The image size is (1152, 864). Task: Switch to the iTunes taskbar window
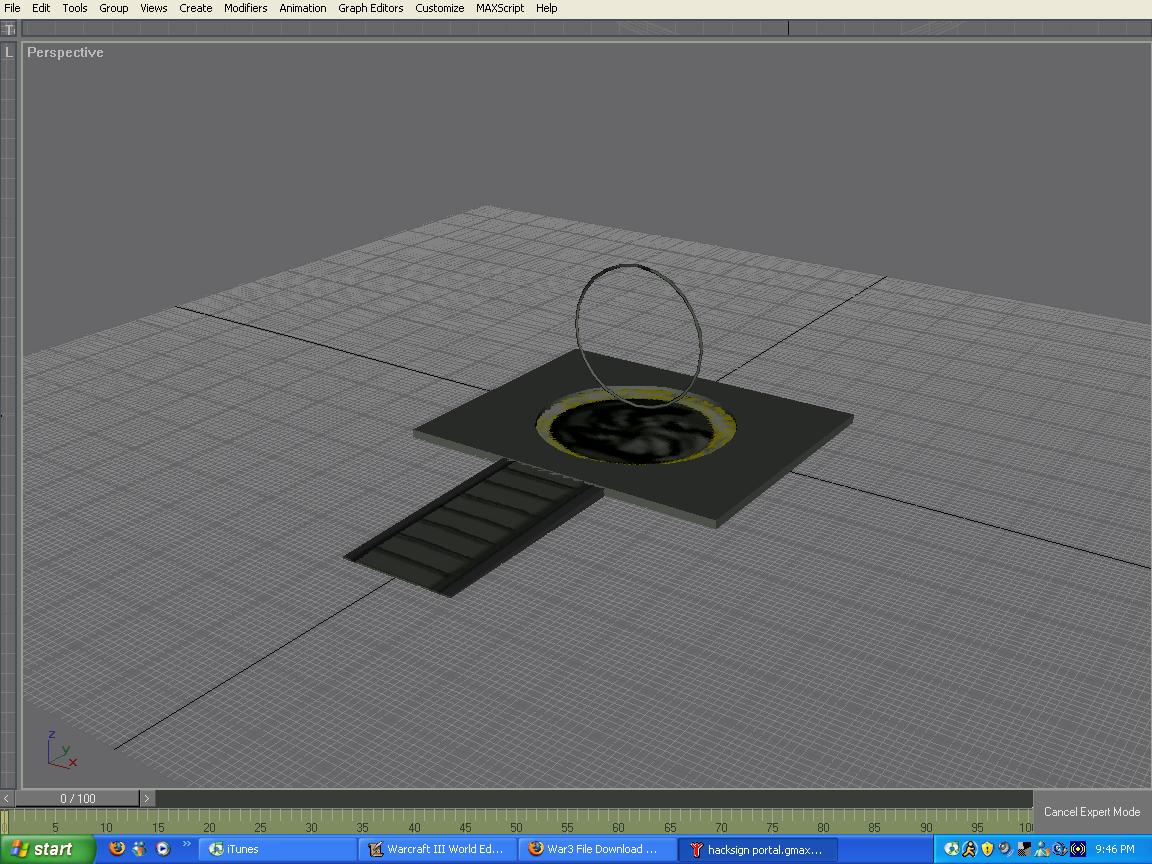click(x=277, y=849)
